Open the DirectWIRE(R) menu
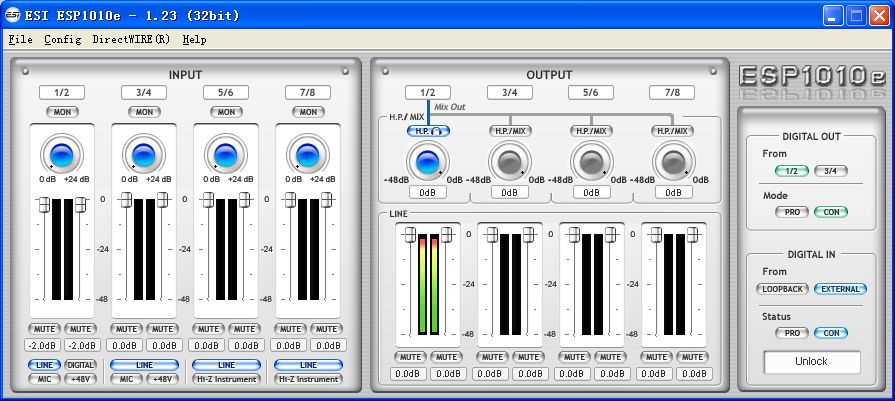Screen dimensions: 895x401 point(131,39)
